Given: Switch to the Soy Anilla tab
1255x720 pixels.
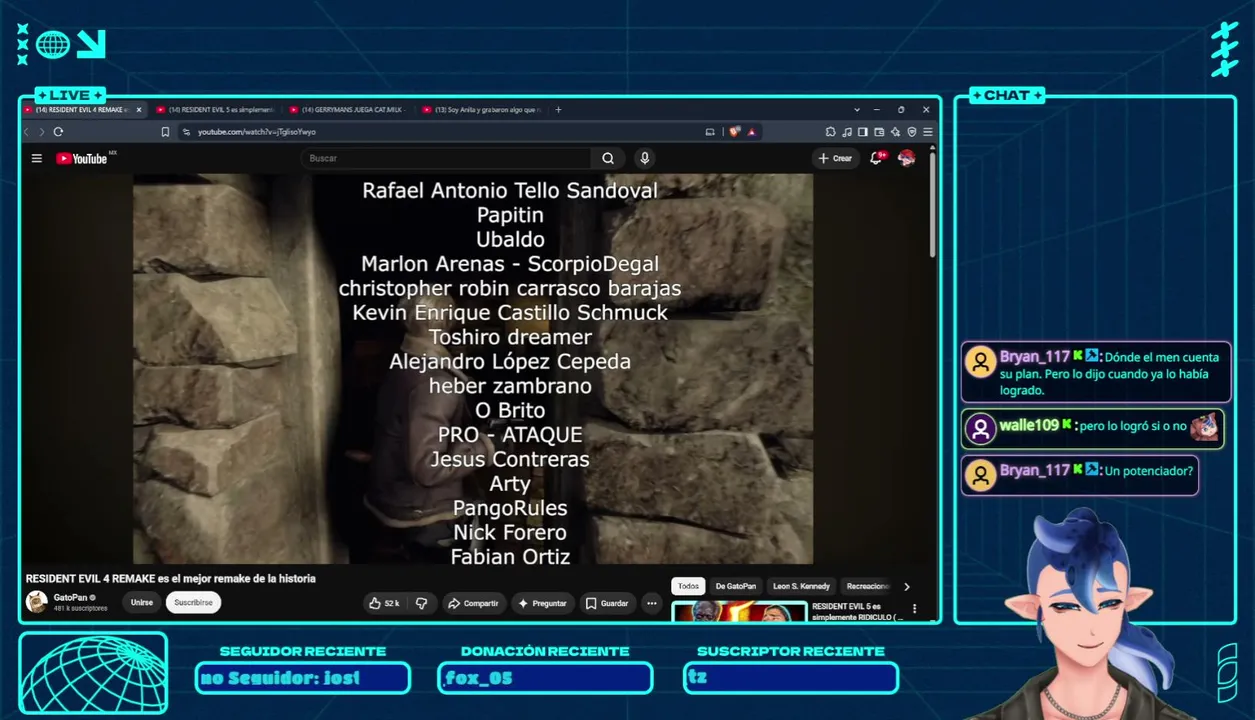Looking at the screenshot, I should point(480,109).
